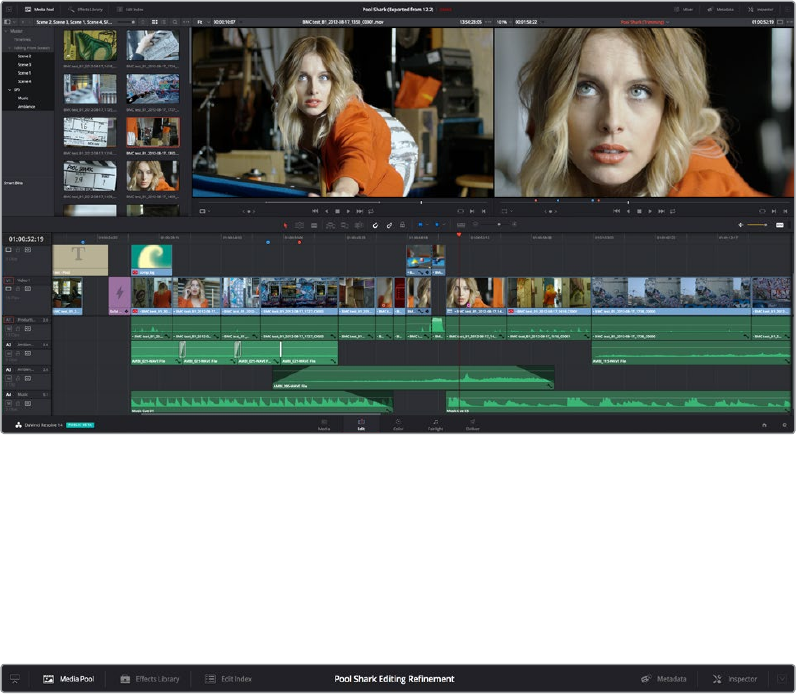
Task: Click the media pool thumbnail size slider
Action: (x=126, y=22)
